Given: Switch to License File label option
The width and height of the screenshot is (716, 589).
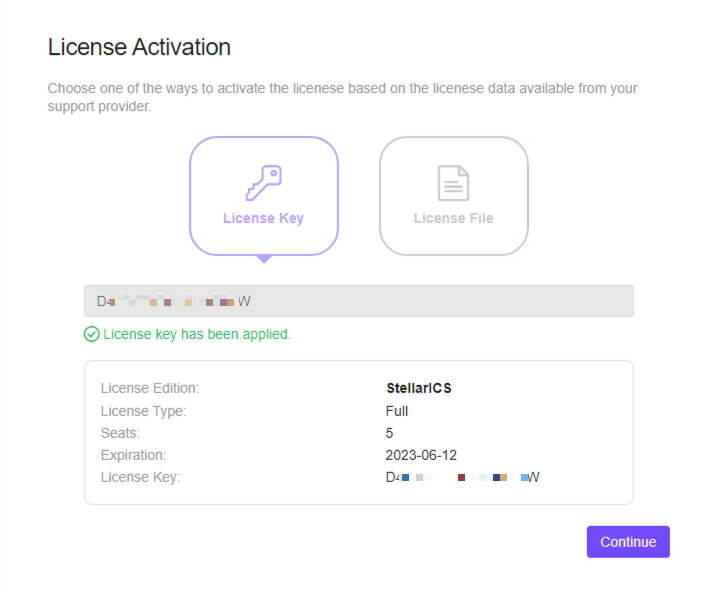Looking at the screenshot, I should [x=453, y=218].
